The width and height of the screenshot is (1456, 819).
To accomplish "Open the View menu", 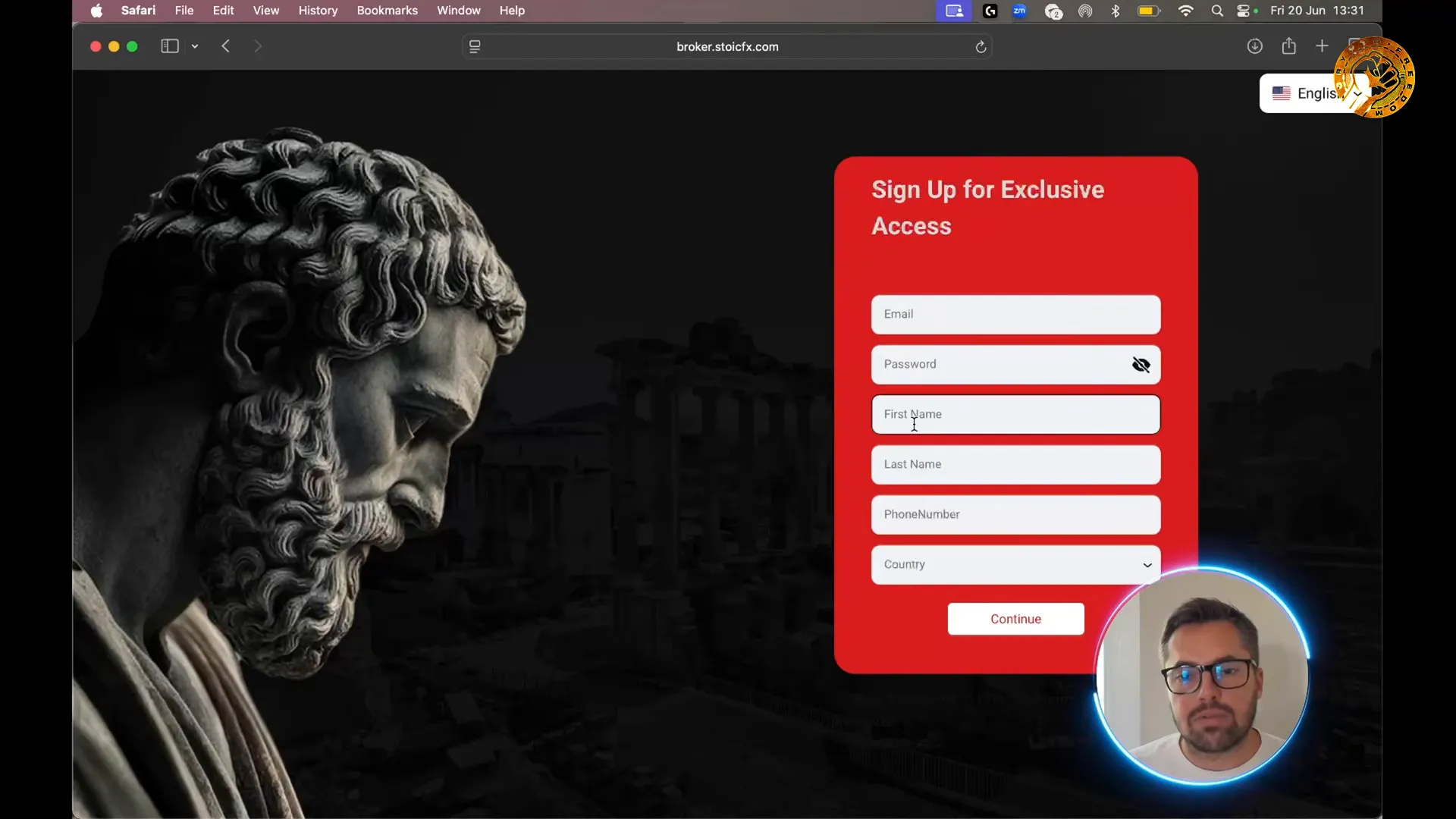I will coord(266,11).
